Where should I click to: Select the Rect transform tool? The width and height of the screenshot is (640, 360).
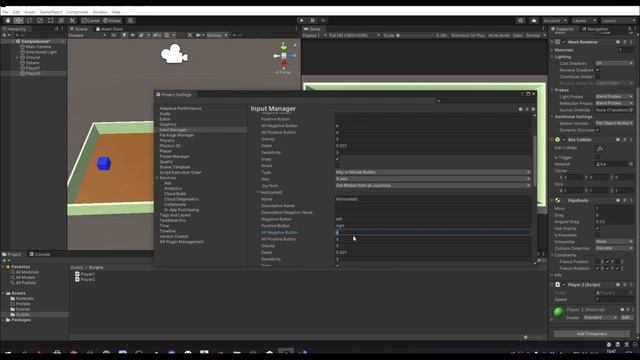click(51, 20)
